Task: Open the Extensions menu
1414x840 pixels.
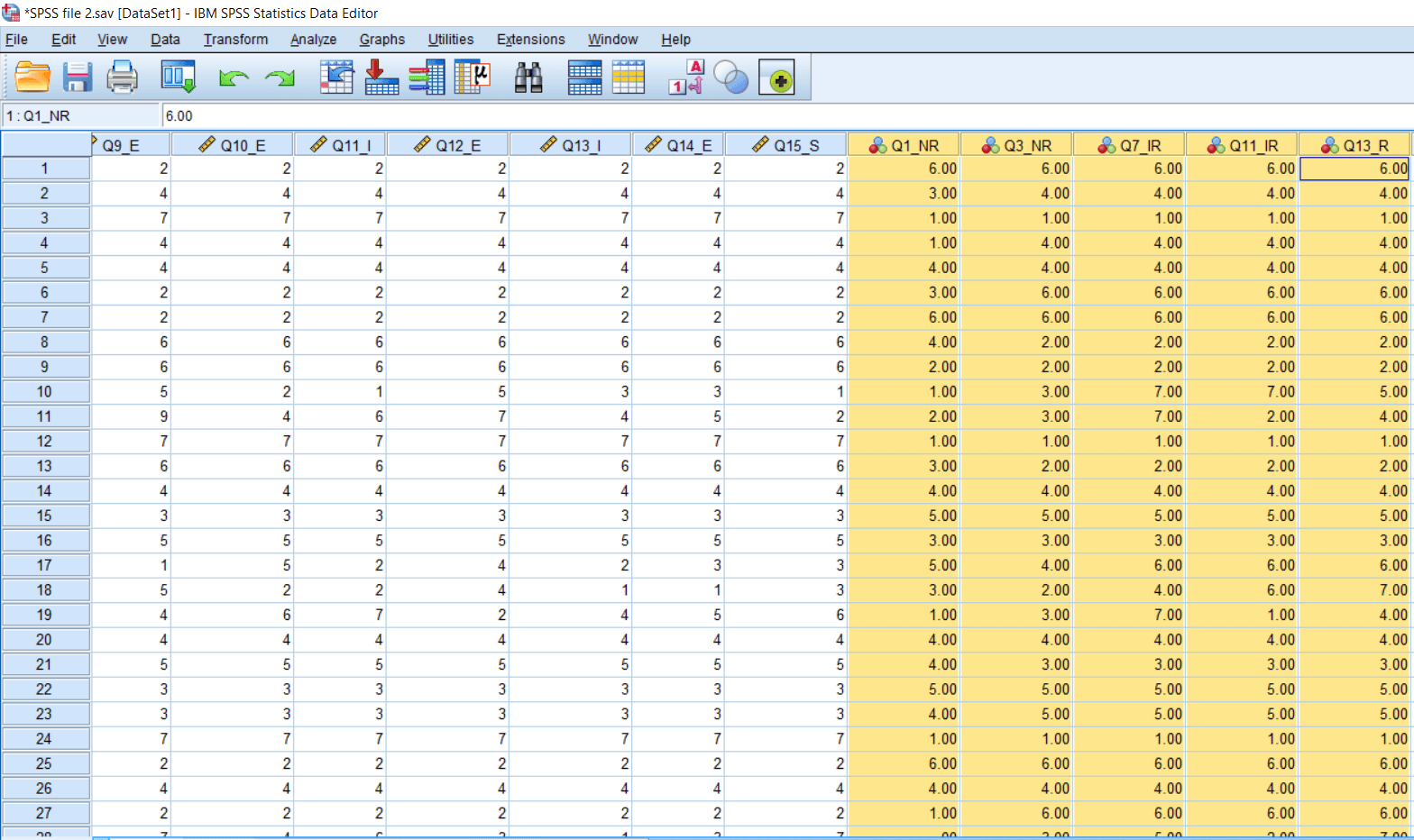Action: pos(530,40)
